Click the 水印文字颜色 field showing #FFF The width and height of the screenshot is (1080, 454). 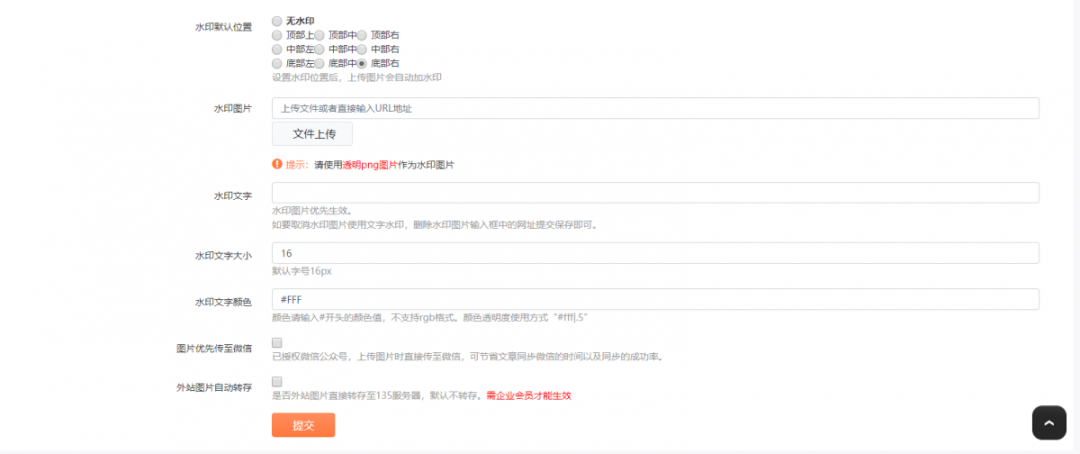click(x=655, y=300)
